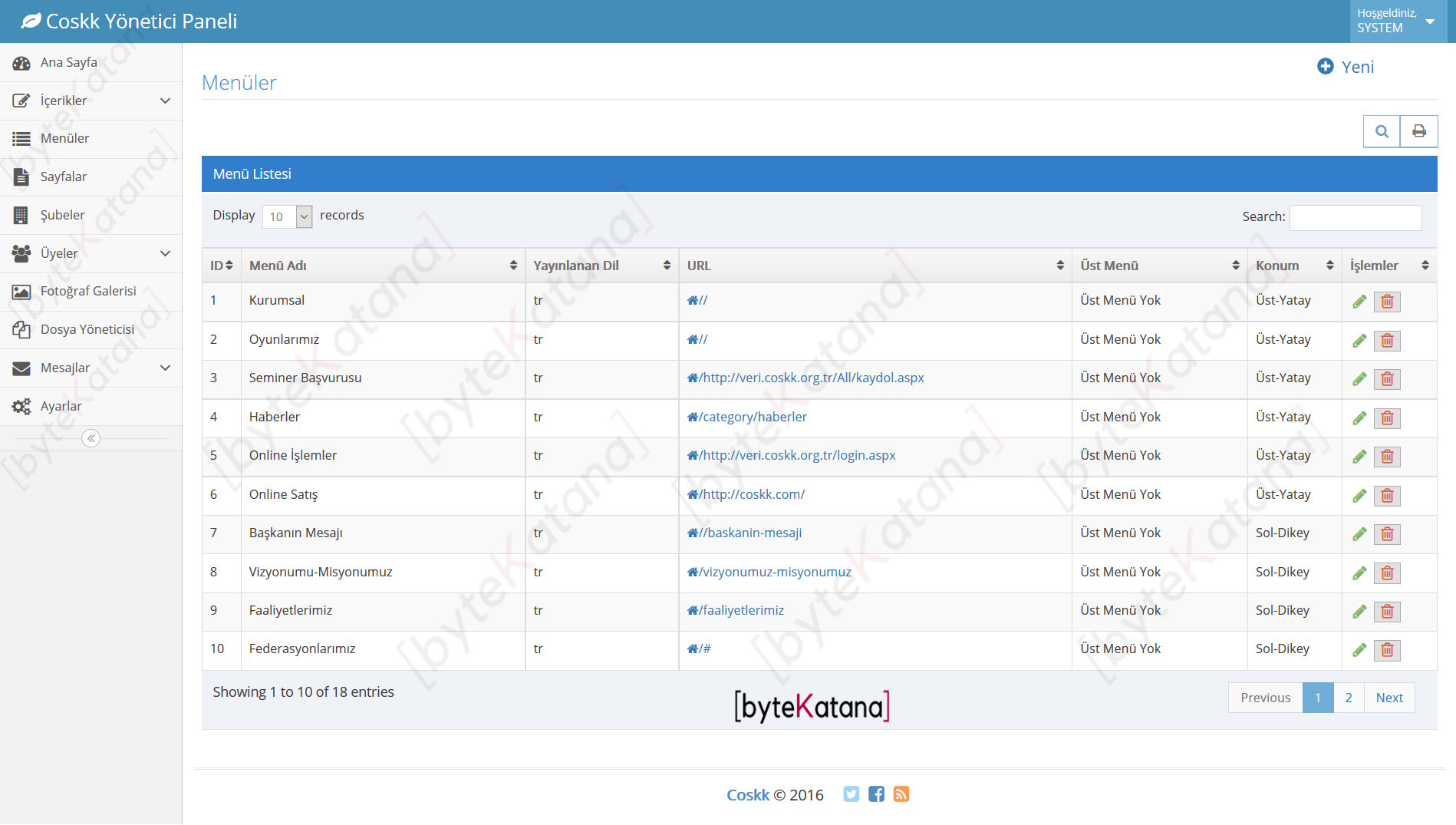Click the print icon button
The image size is (1456, 825).
tap(1418, 131)
